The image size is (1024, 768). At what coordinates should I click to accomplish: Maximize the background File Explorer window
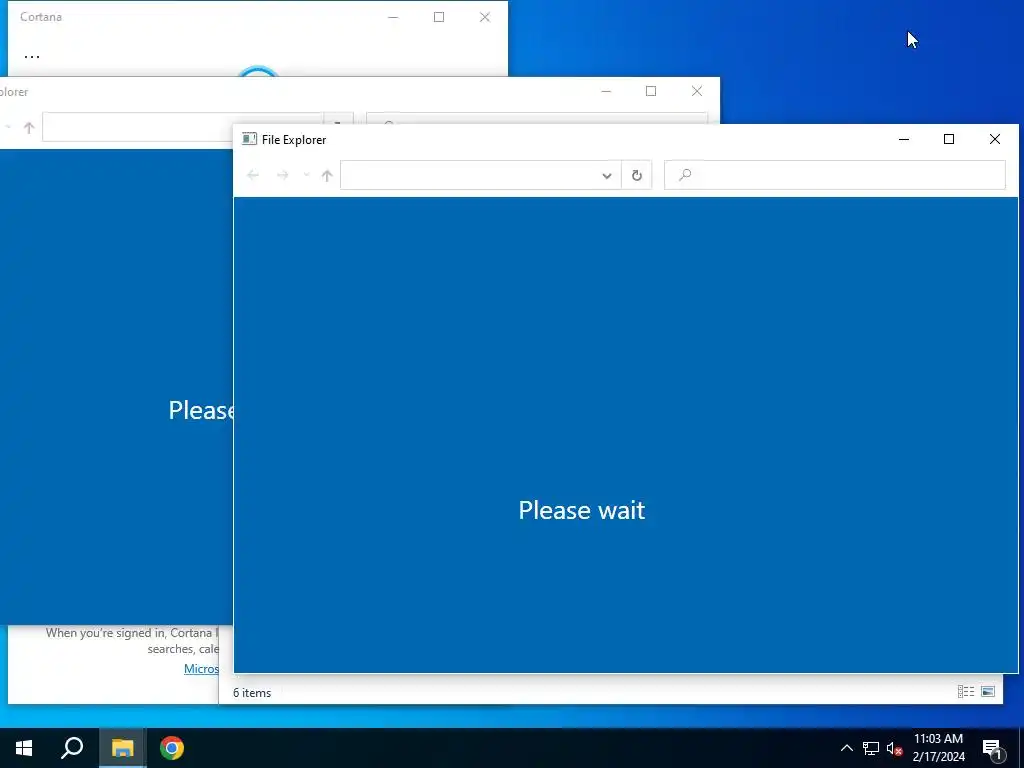651,91
